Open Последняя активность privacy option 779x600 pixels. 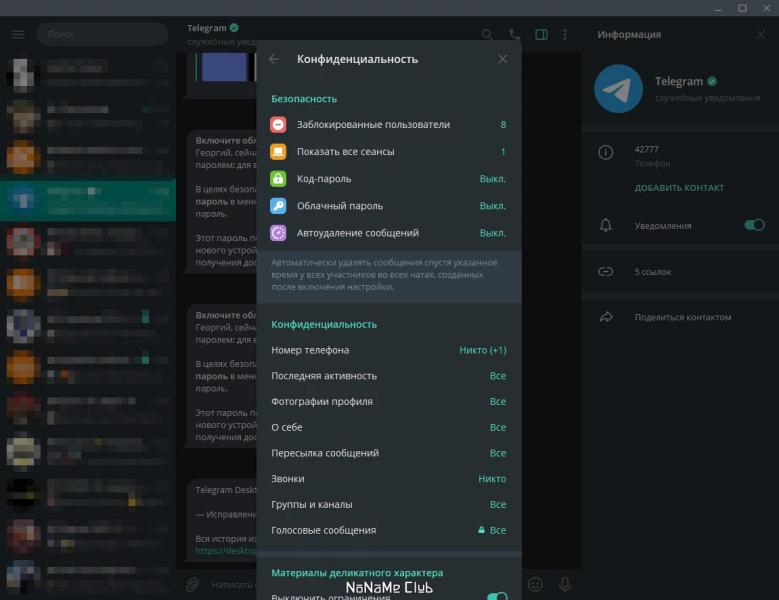coord(389,376)
